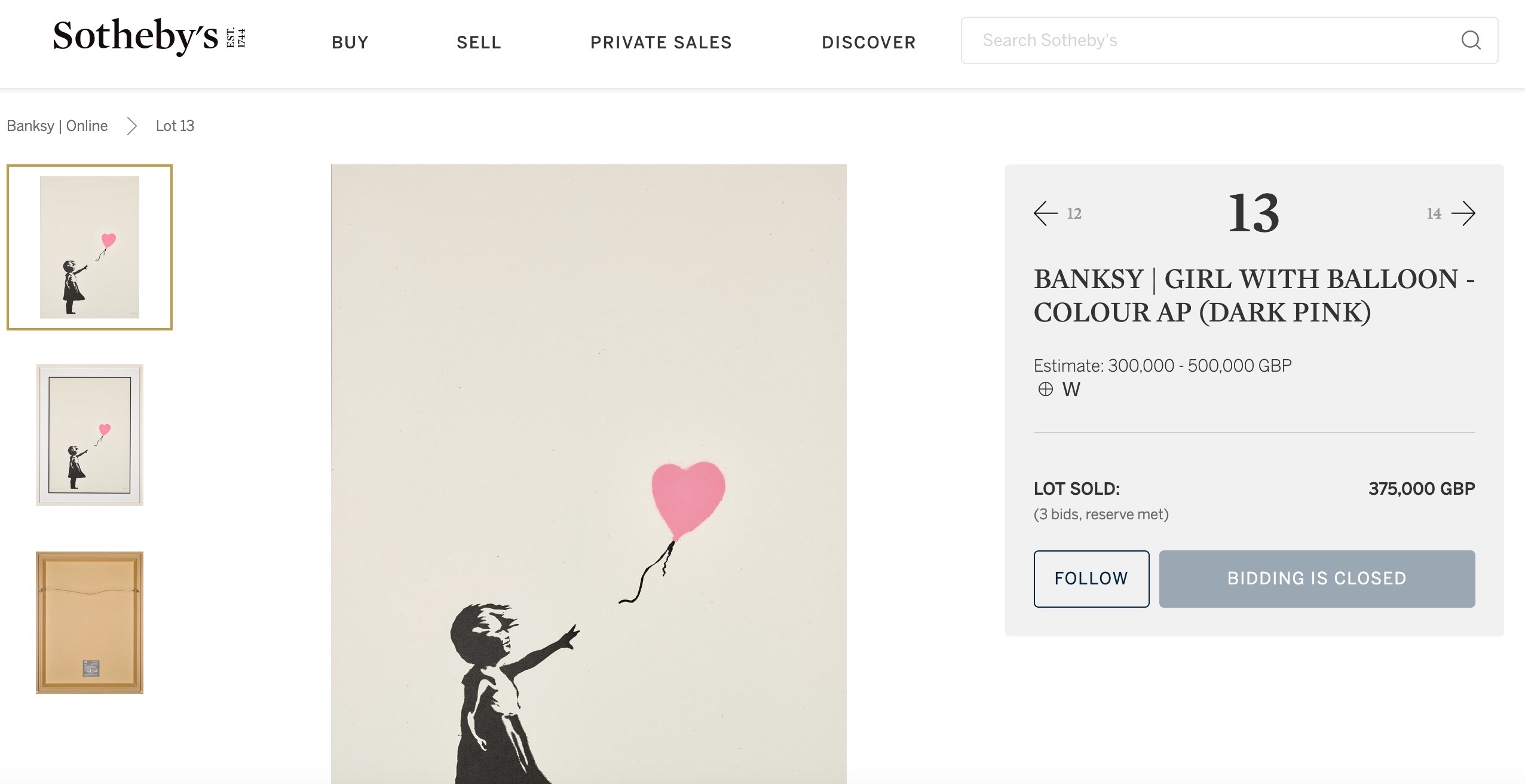Click the main Girl with Balloon image
The width and height of the screenshot is (1525, 784).
(589, 474)
